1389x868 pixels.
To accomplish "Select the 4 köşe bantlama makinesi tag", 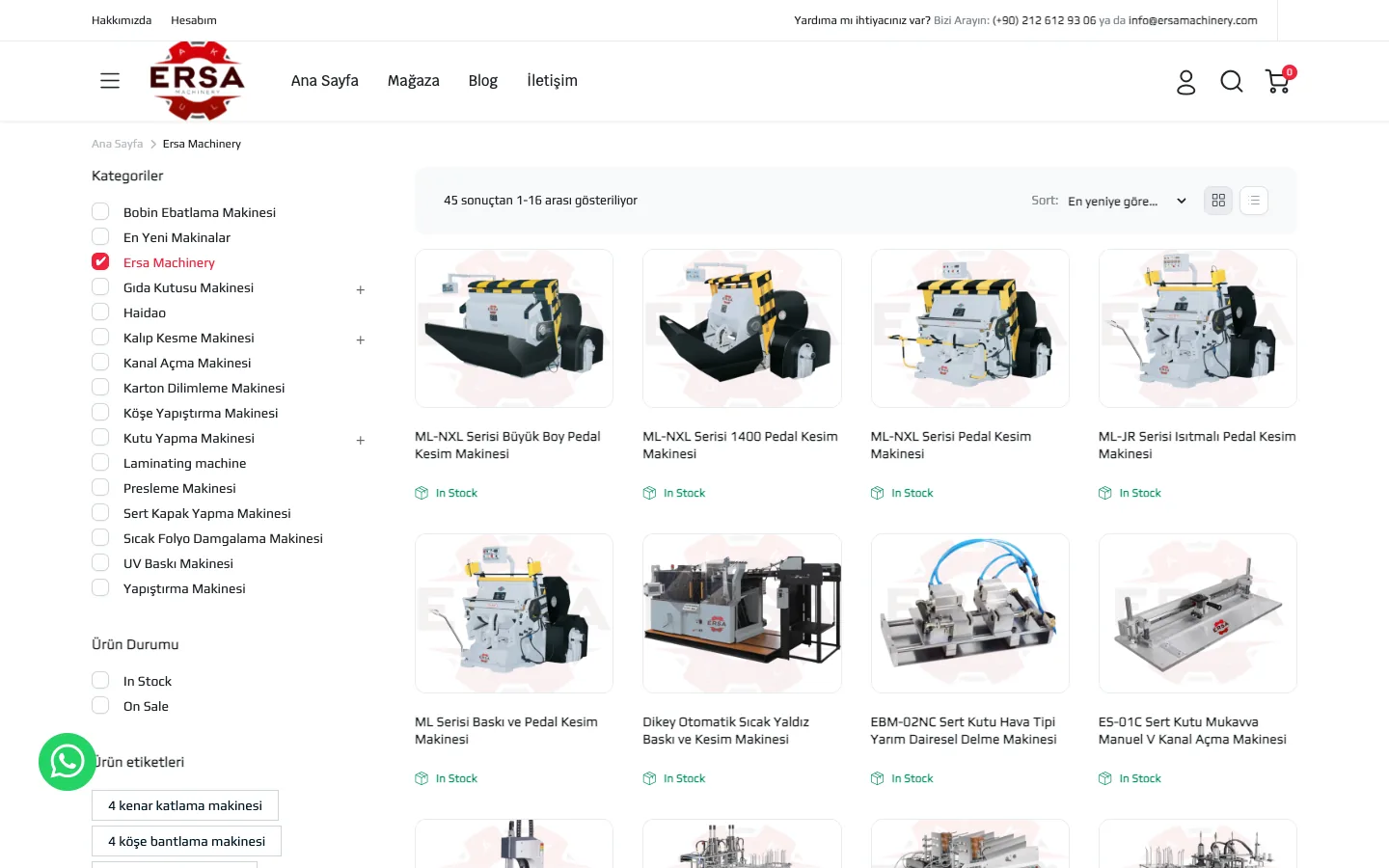I will point(186,841).
